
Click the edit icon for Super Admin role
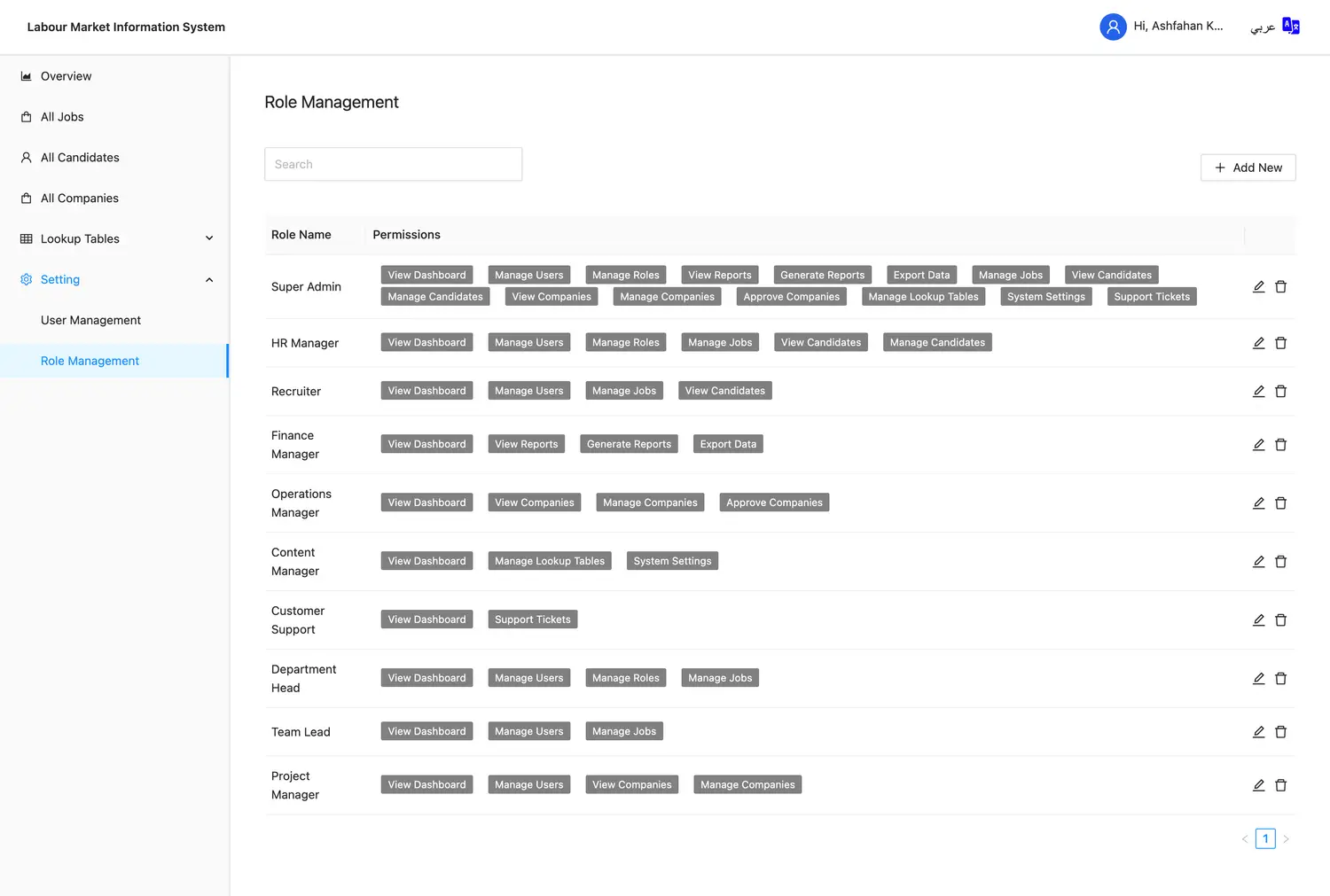1258,286
